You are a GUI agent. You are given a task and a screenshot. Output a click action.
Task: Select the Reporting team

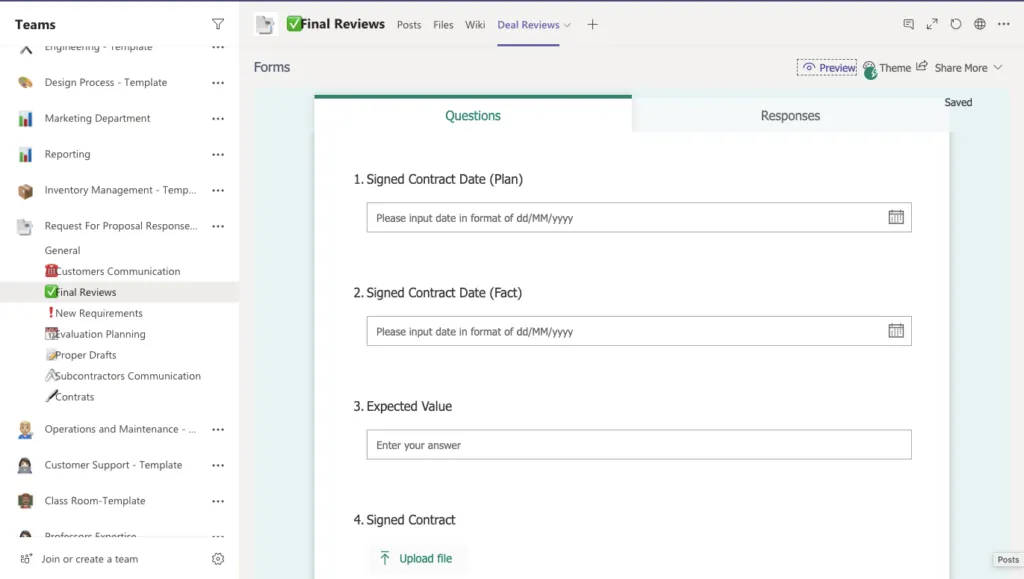tap(67, 154)
